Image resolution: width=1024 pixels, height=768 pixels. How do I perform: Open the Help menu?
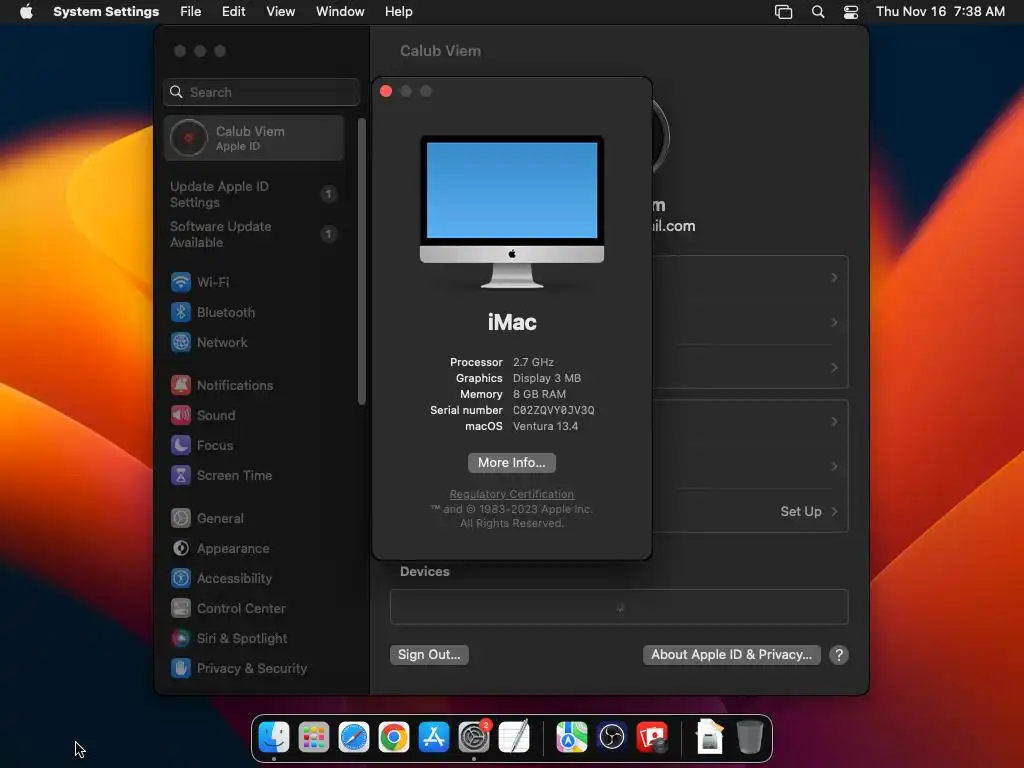[398, 12]
